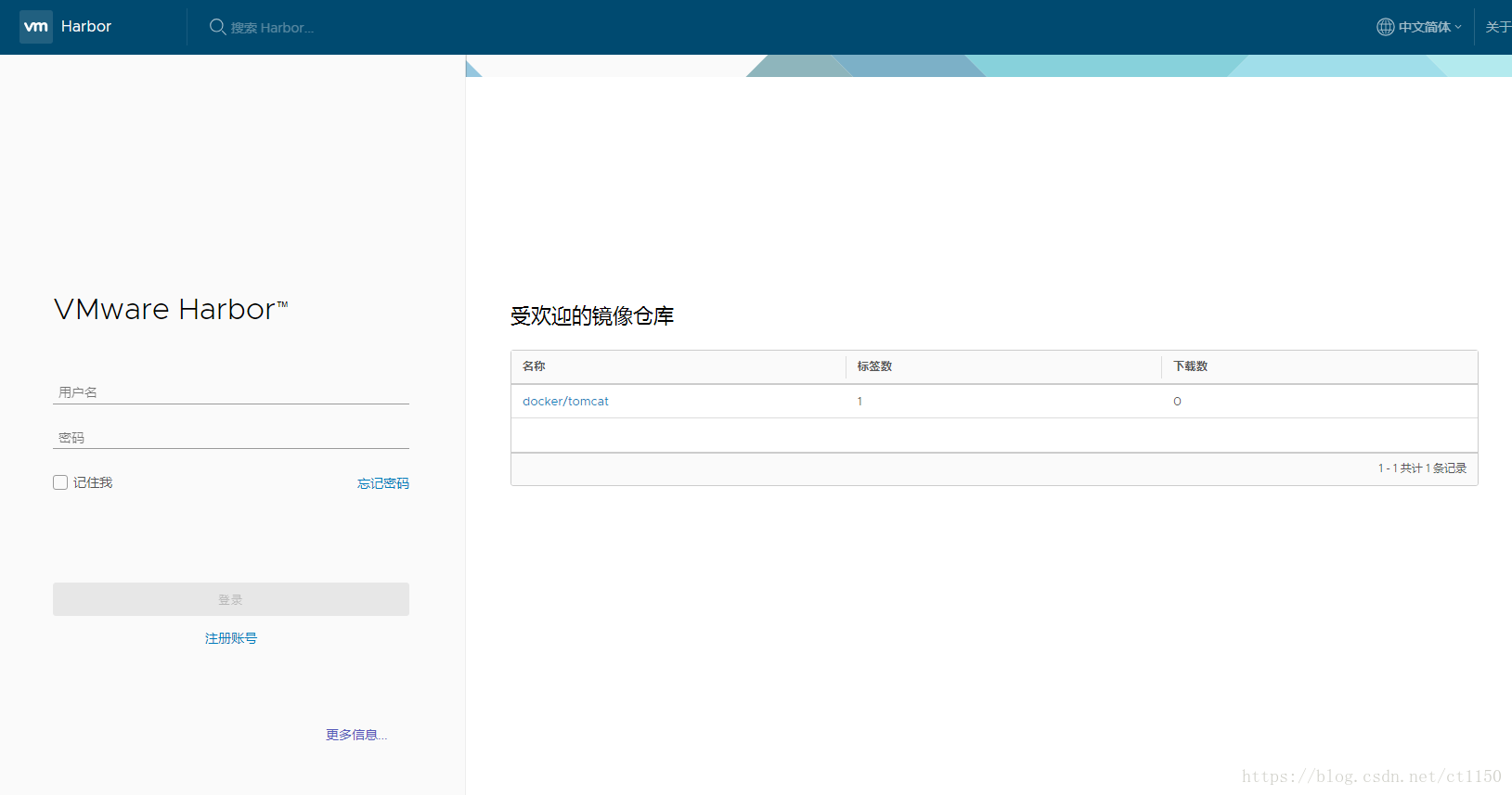
Task: Open the 更多信息 link
Action: (x=356, y=735)
